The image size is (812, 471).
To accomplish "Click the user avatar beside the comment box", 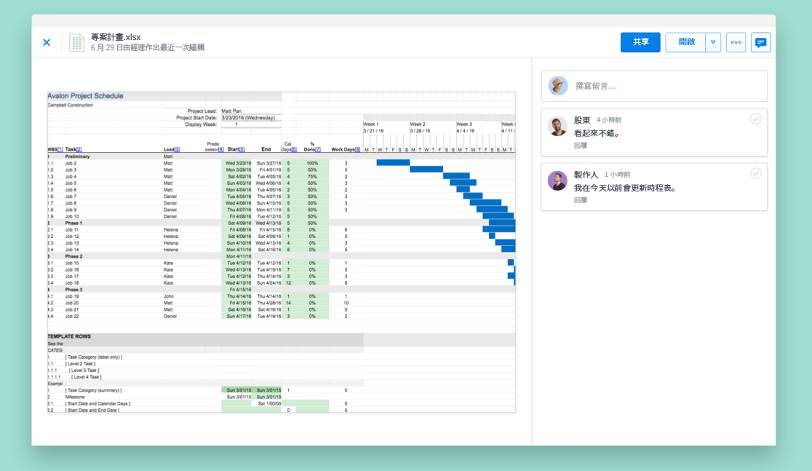I will 558,86.
